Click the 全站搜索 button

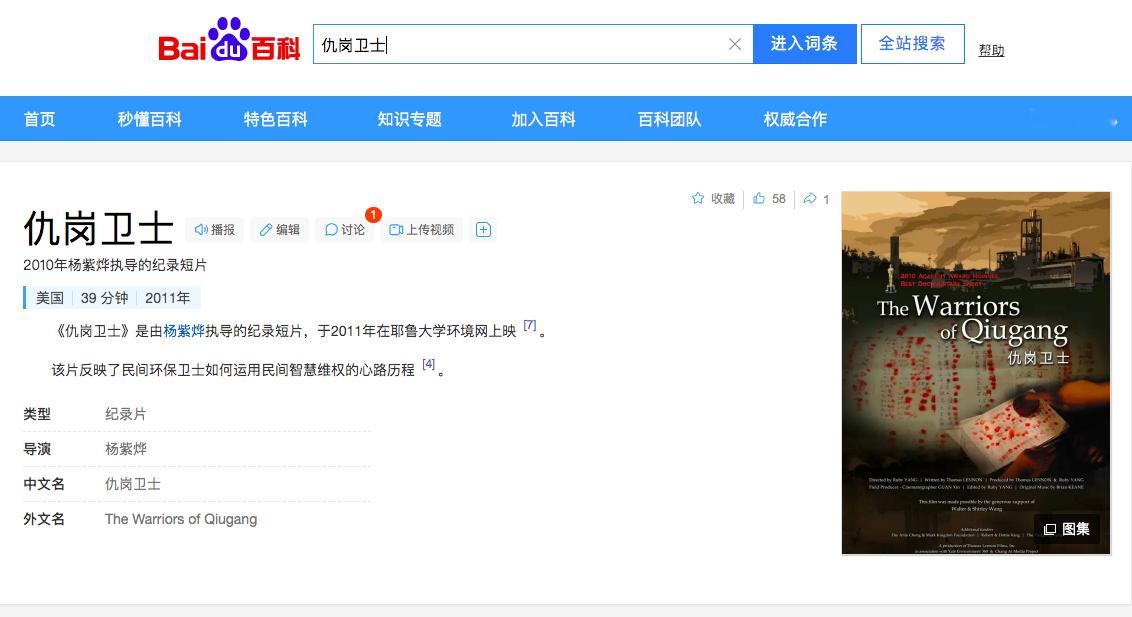[x=913, y=44]
